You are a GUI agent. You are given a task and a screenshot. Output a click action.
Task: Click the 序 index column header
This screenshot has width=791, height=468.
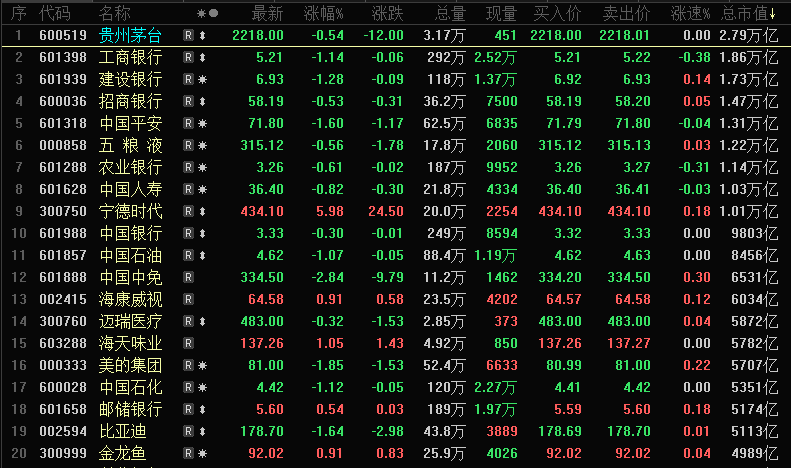[18, 13]
